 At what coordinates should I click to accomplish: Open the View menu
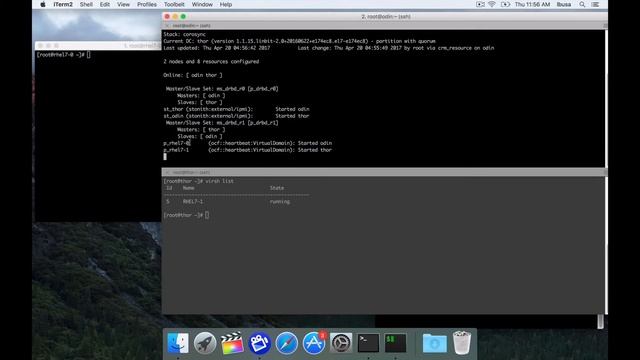123,4
